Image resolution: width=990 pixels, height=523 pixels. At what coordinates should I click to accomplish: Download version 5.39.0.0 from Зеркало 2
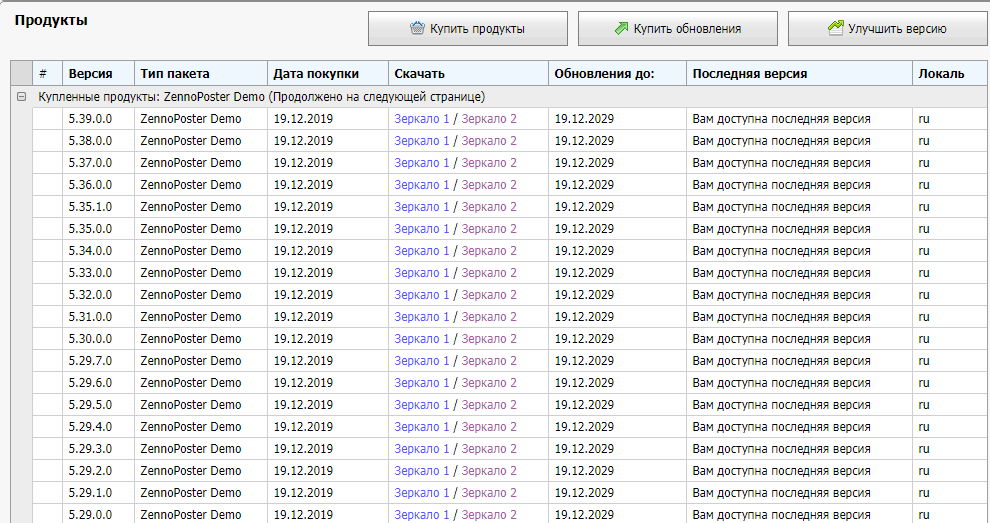pyautogui.click(x=489, y=119)
